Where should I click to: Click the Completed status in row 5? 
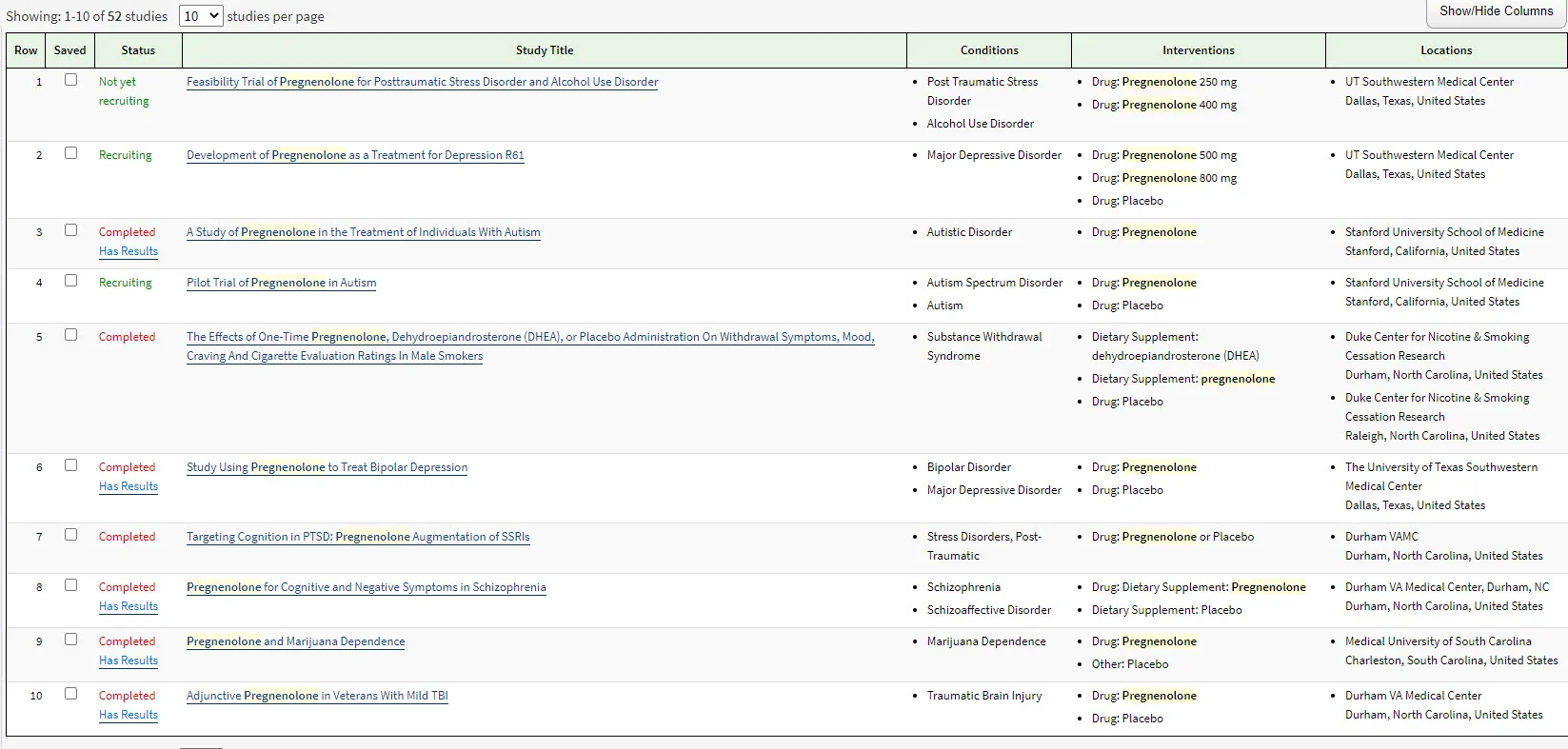127,337
